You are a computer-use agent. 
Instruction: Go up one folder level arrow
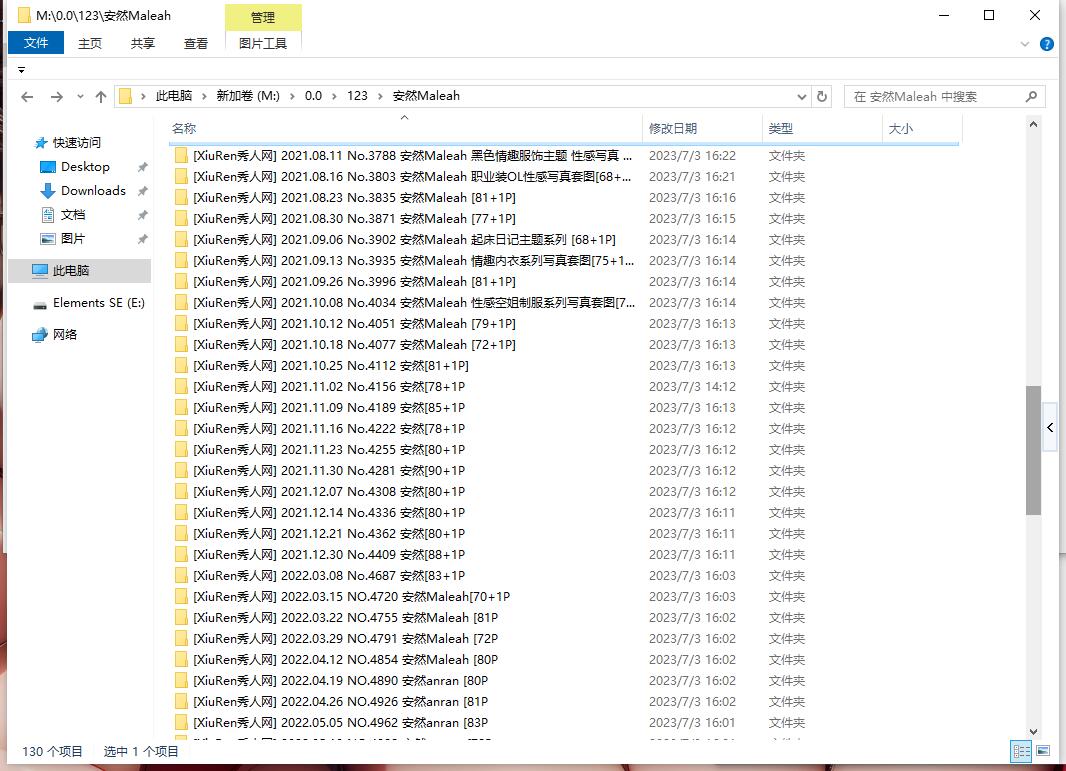(101, 97)
